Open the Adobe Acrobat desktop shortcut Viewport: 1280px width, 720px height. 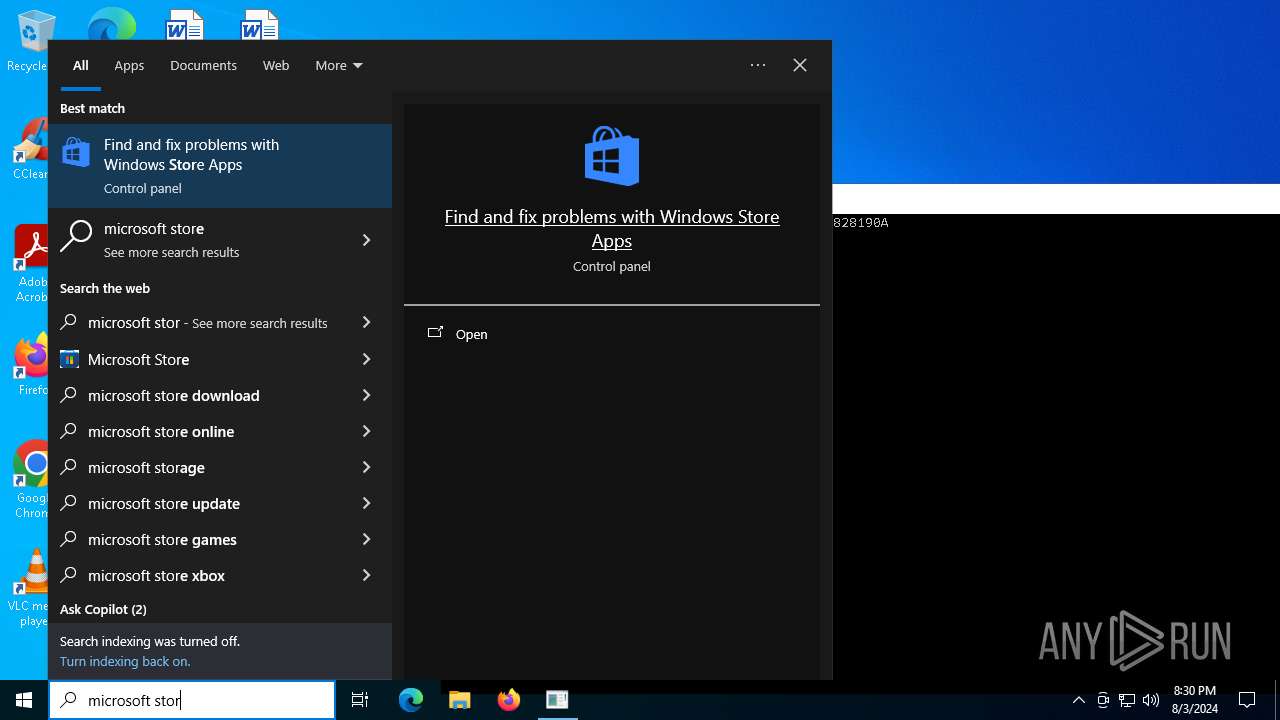pos(32,264)
